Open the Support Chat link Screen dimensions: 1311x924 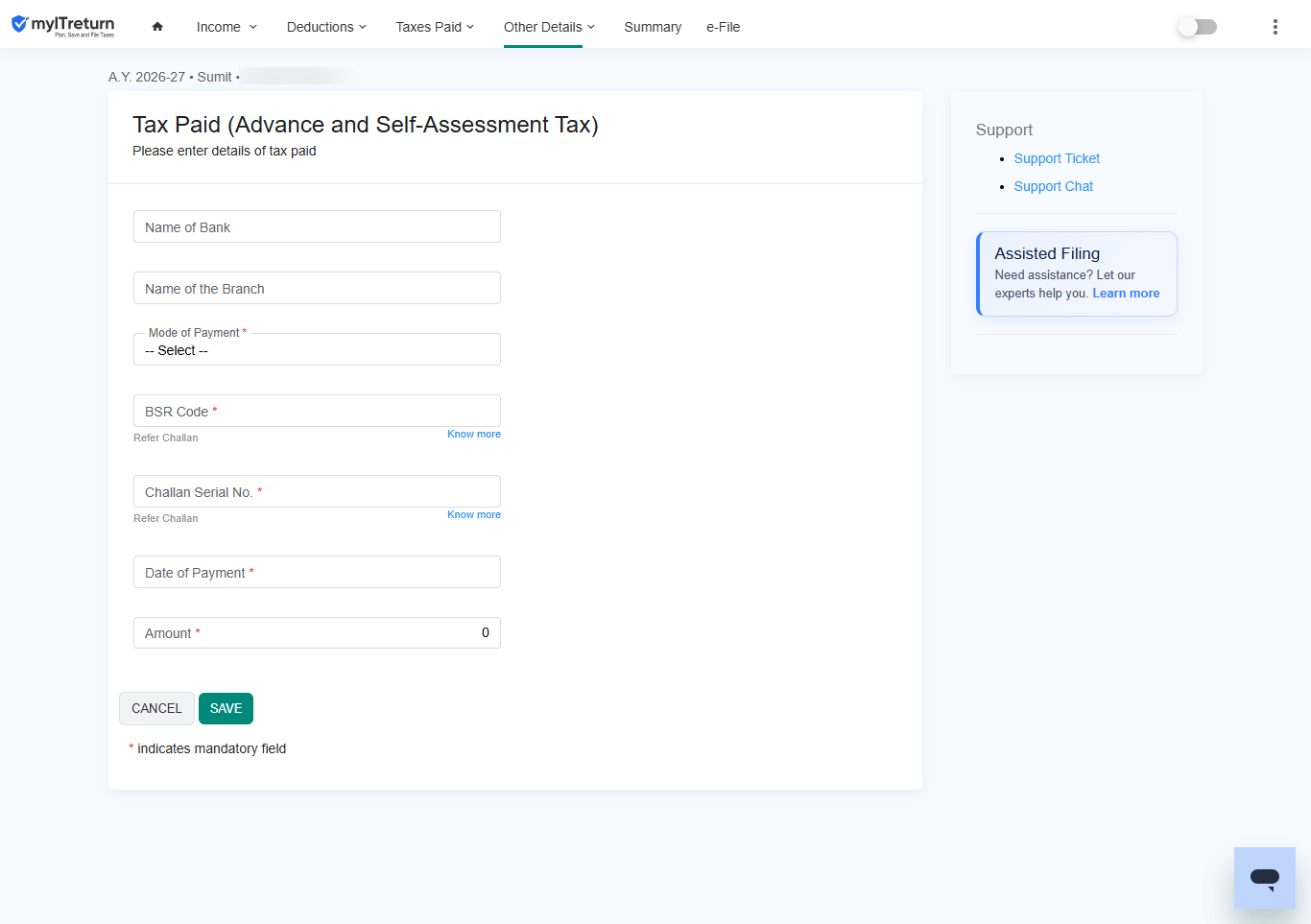(1053, 186)
